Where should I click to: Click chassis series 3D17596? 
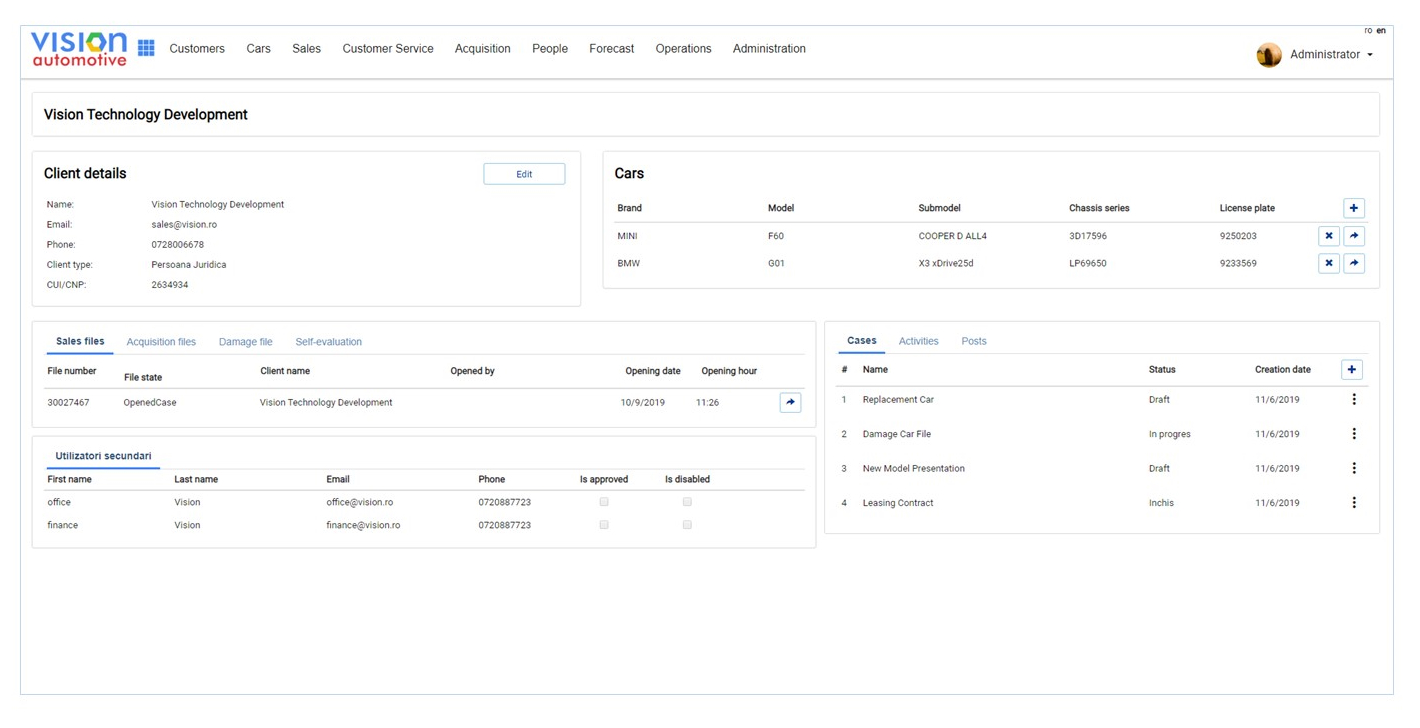(x=1088, y=236)
